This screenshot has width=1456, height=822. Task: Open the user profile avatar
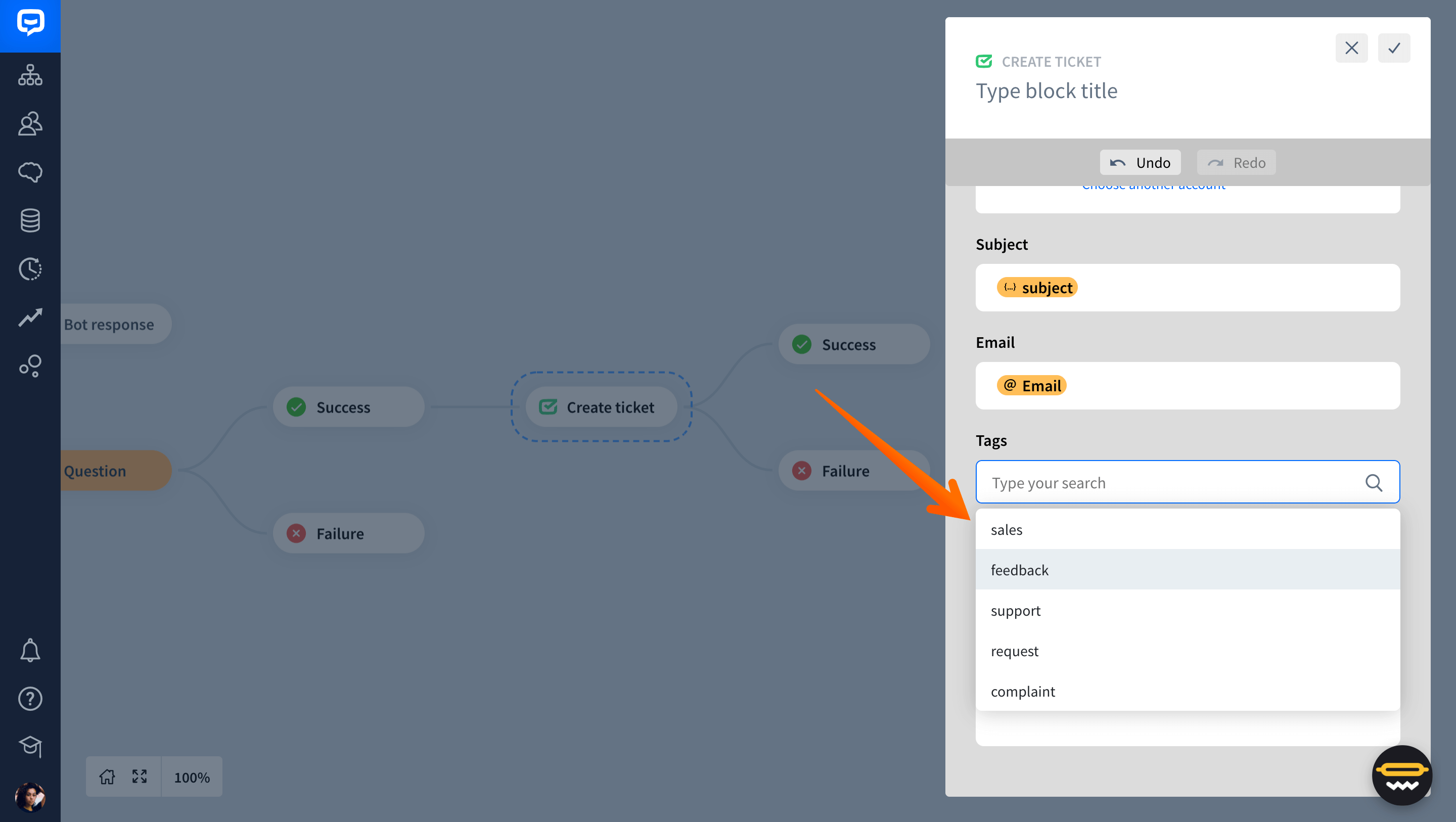point(30,797)
